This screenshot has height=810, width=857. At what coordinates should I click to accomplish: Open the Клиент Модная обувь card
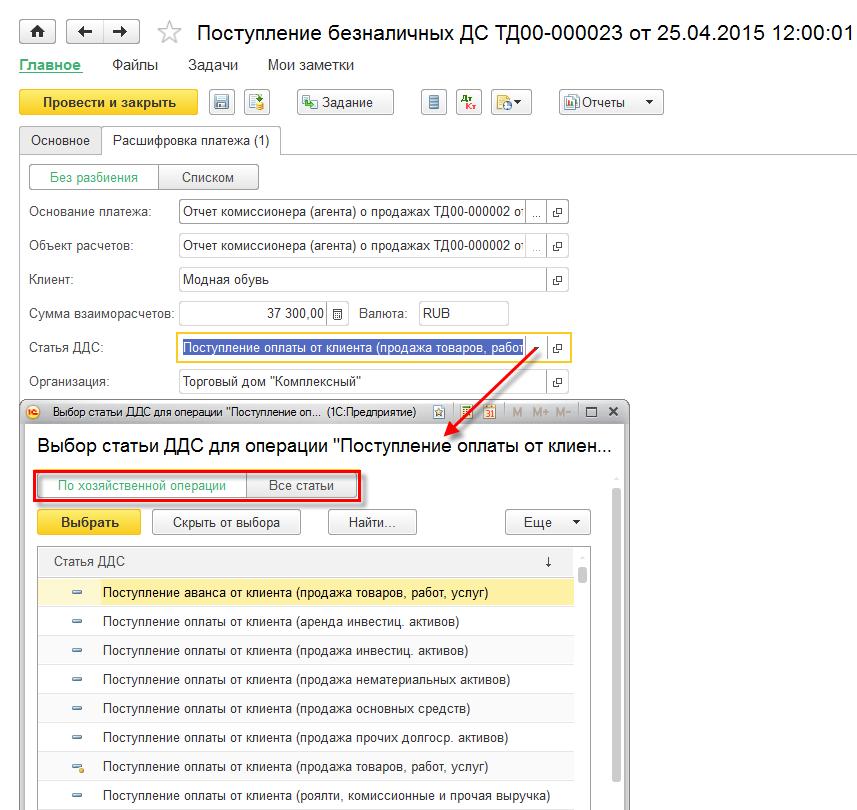(x=557, y=280)
